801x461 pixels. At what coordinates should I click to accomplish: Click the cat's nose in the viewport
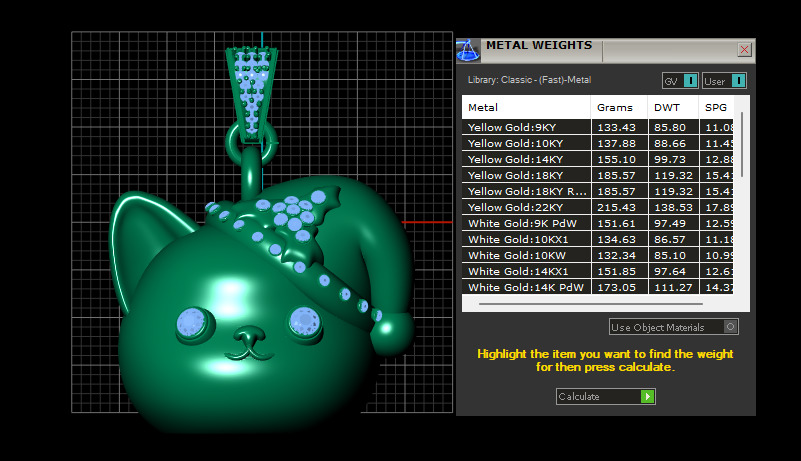coord(249,336)
